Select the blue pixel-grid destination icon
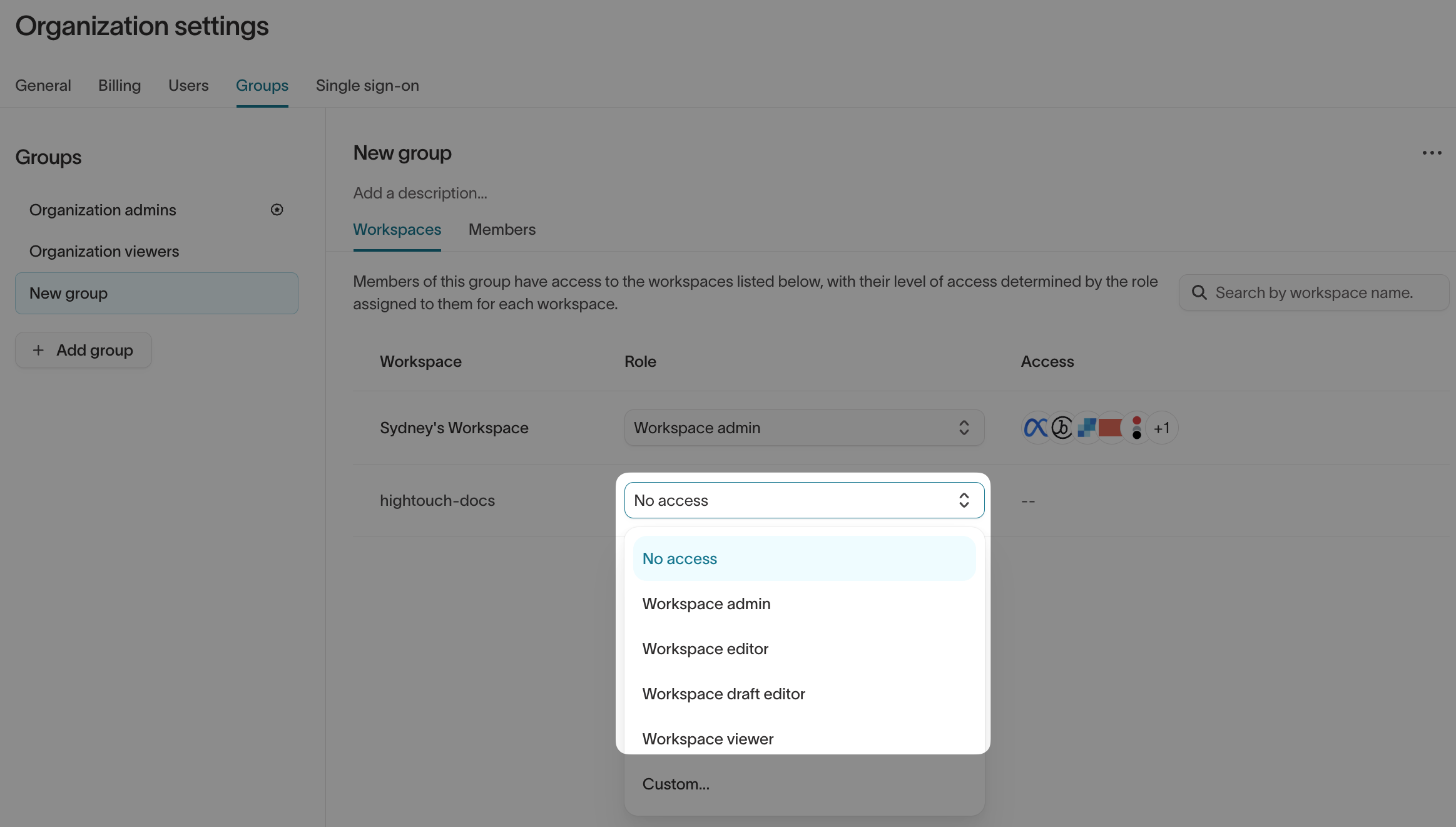This screenshot has height=827, width=1456. click(1087, 428)
